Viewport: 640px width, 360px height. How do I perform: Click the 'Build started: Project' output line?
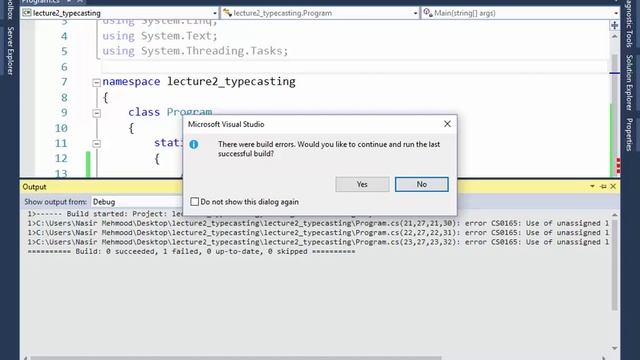pos(105,214)
